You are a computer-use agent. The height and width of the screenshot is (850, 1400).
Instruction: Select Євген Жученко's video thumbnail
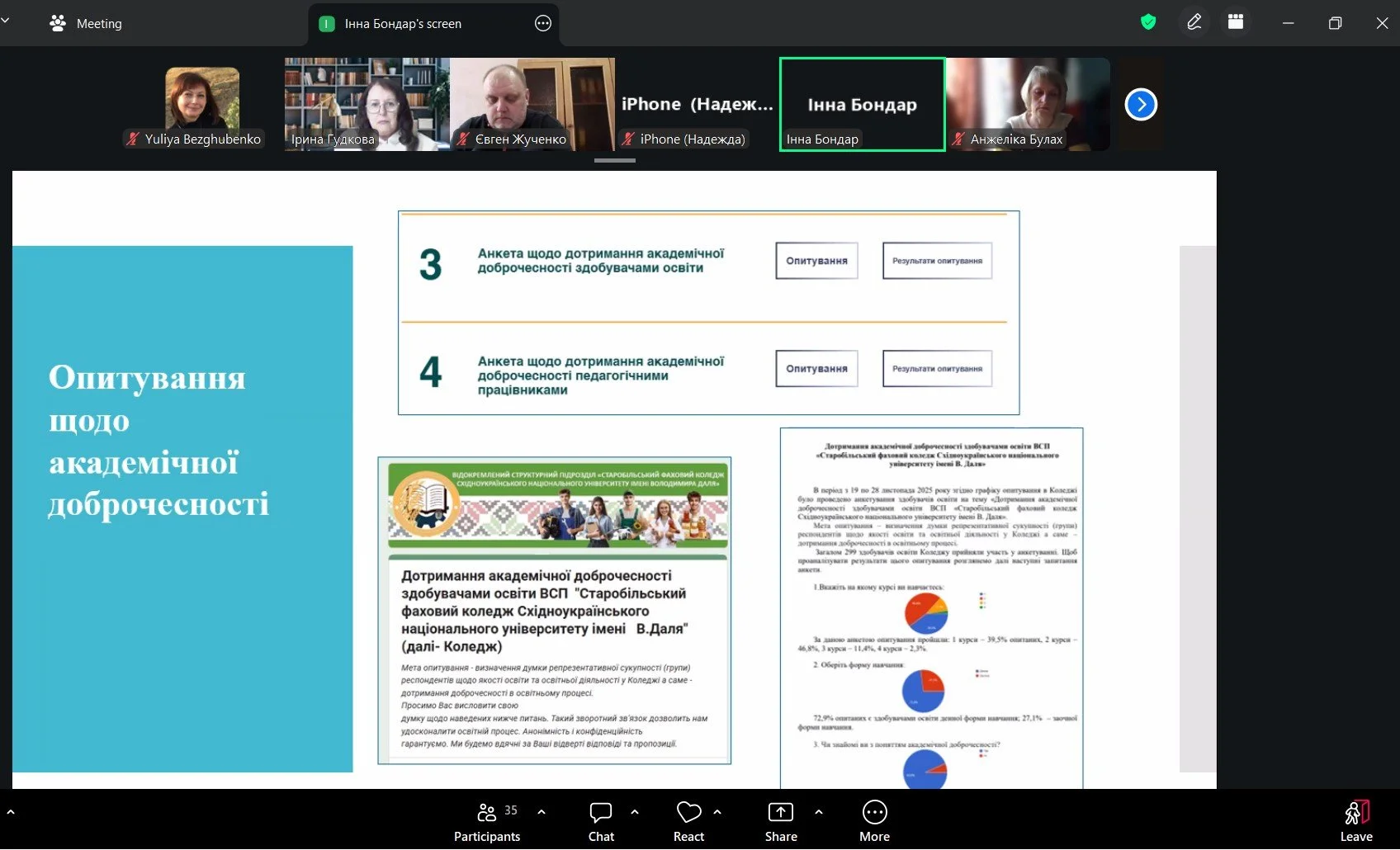click(532, 104)
